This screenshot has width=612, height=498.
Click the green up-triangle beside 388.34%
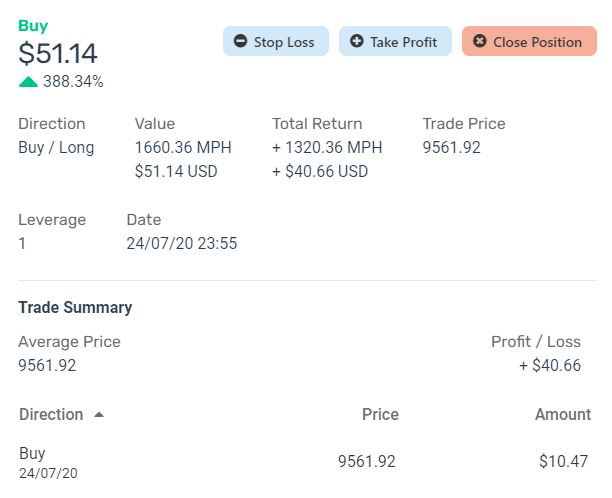pyautogui.click(x=28, y=82)
